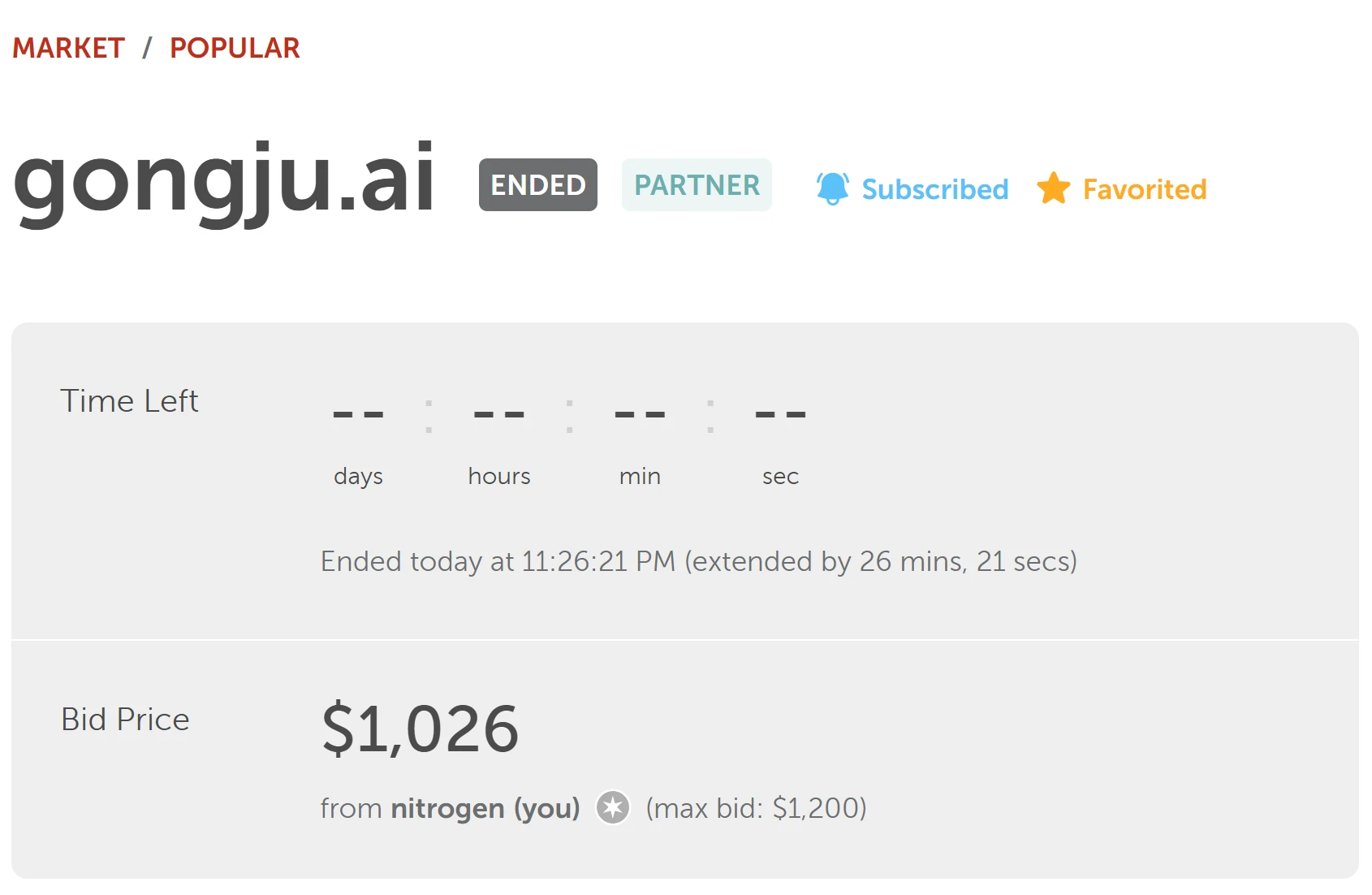The image size is (1372, 895).
Task: Click the PARTNER badge
Action: [697, 185]
